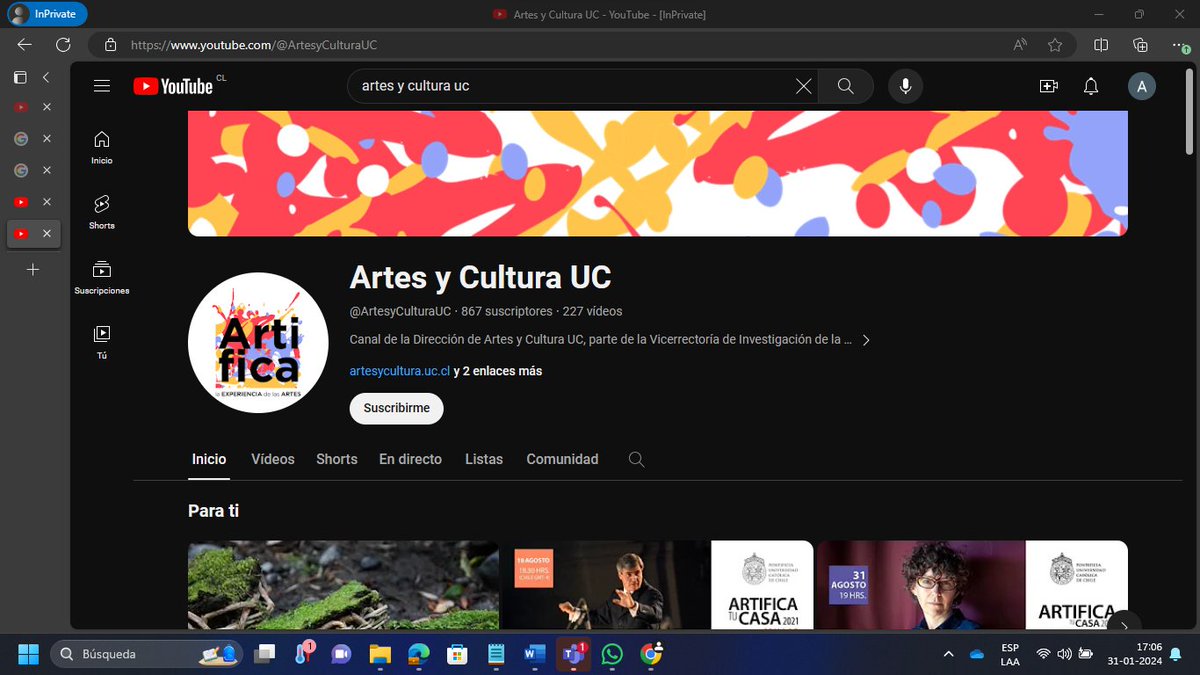Screen dimensions: 1200x675
Task: Open the OneDrive tray icon
Action: pos(977,654)
